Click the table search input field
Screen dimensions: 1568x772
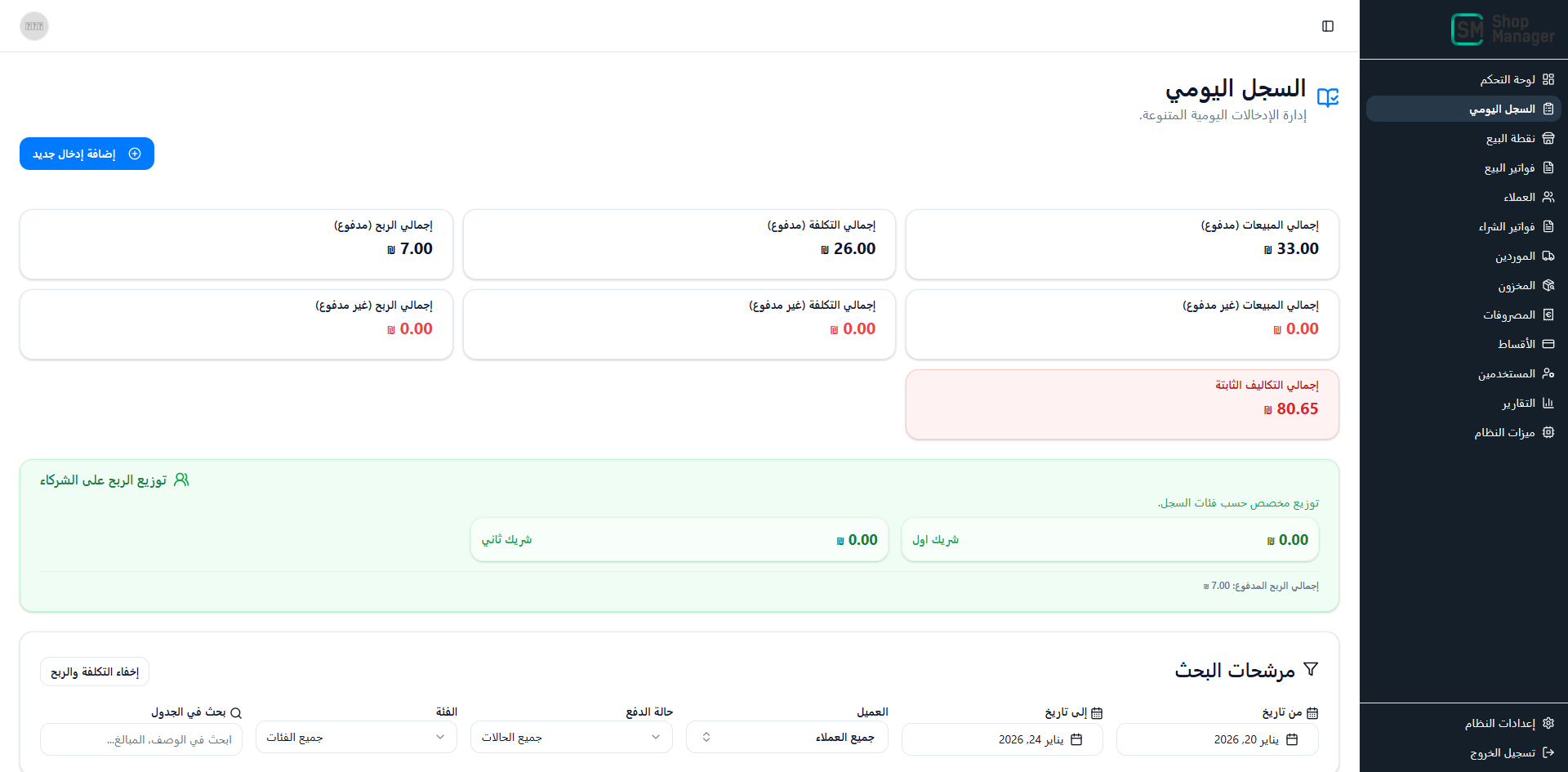pyautogui.click(x=141, y=739)
